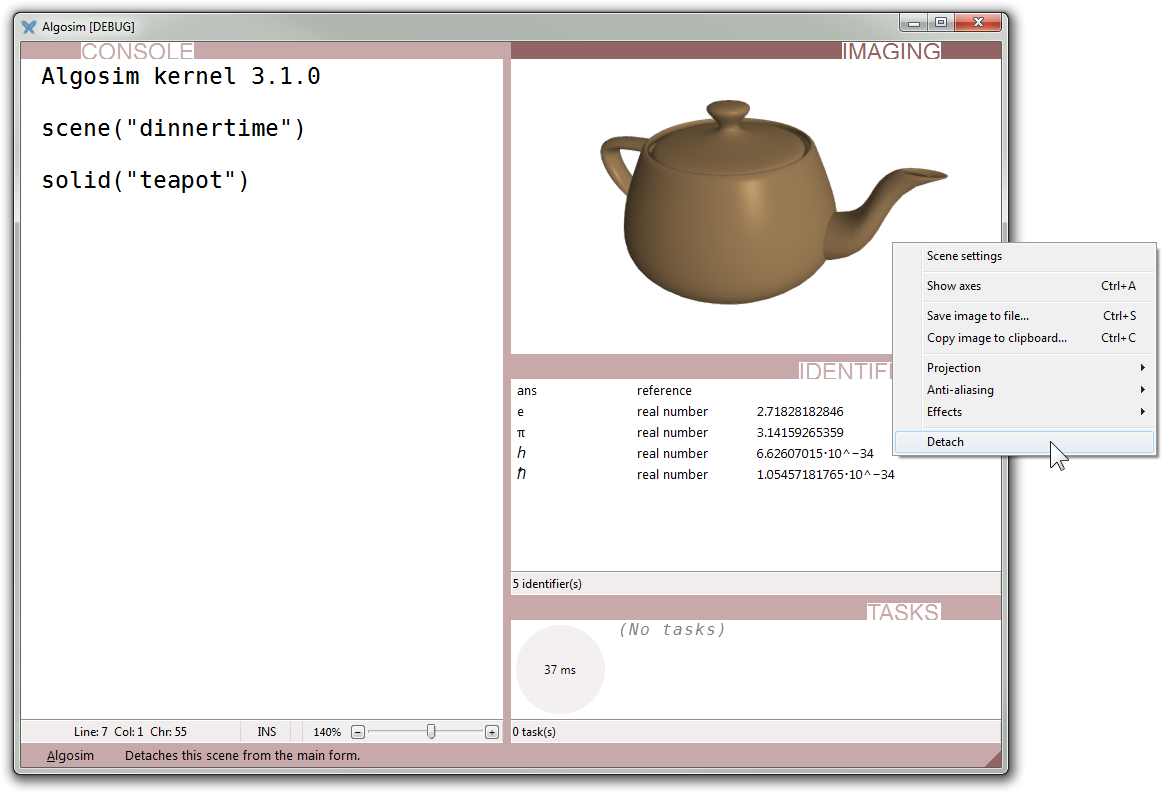1162x794 pixels.
Task: Click the Algosim butterfly icon in title bar
Action: 29,26
